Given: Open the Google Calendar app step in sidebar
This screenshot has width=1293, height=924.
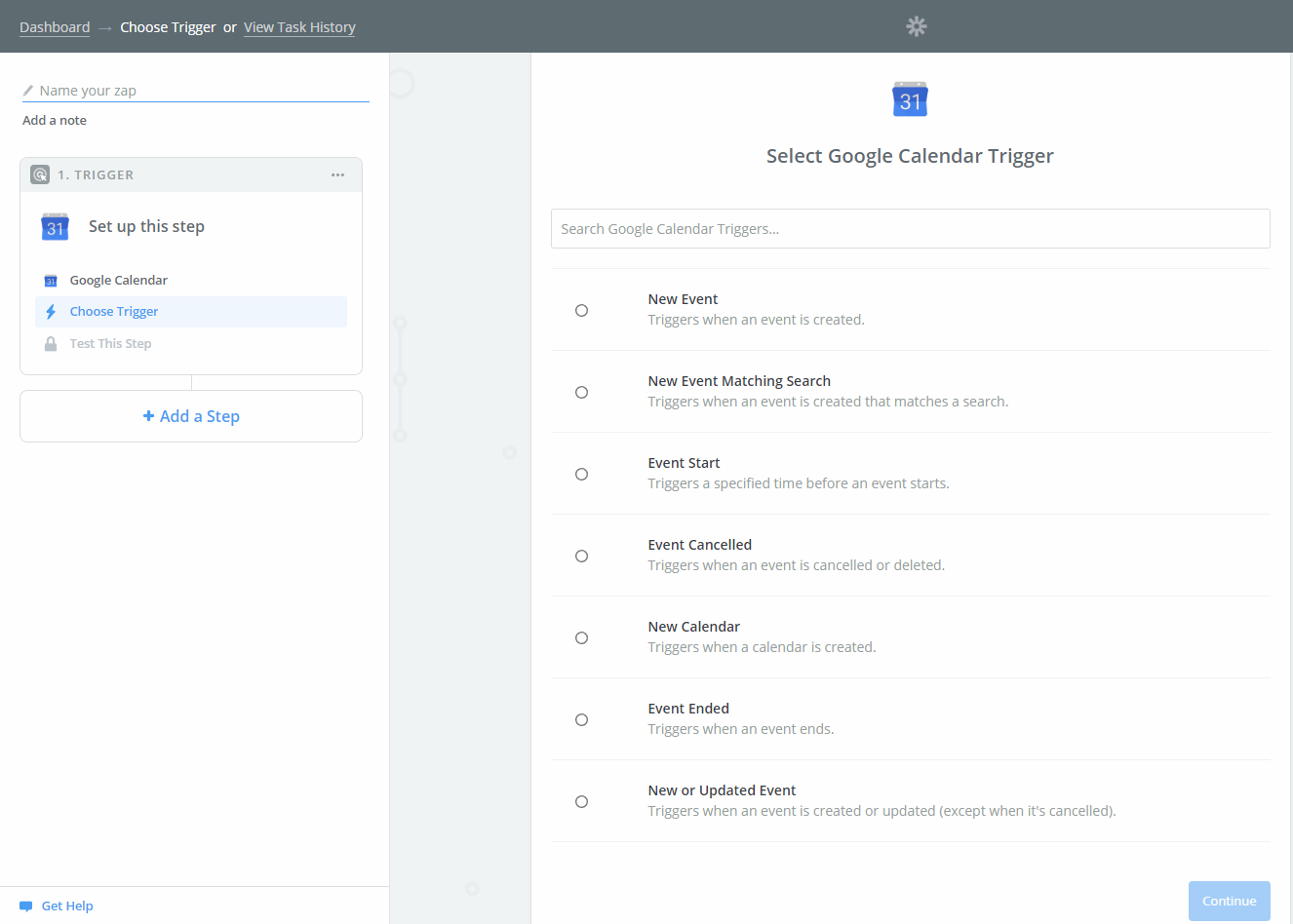Looking at the screenshot, I should coord(118,281).
